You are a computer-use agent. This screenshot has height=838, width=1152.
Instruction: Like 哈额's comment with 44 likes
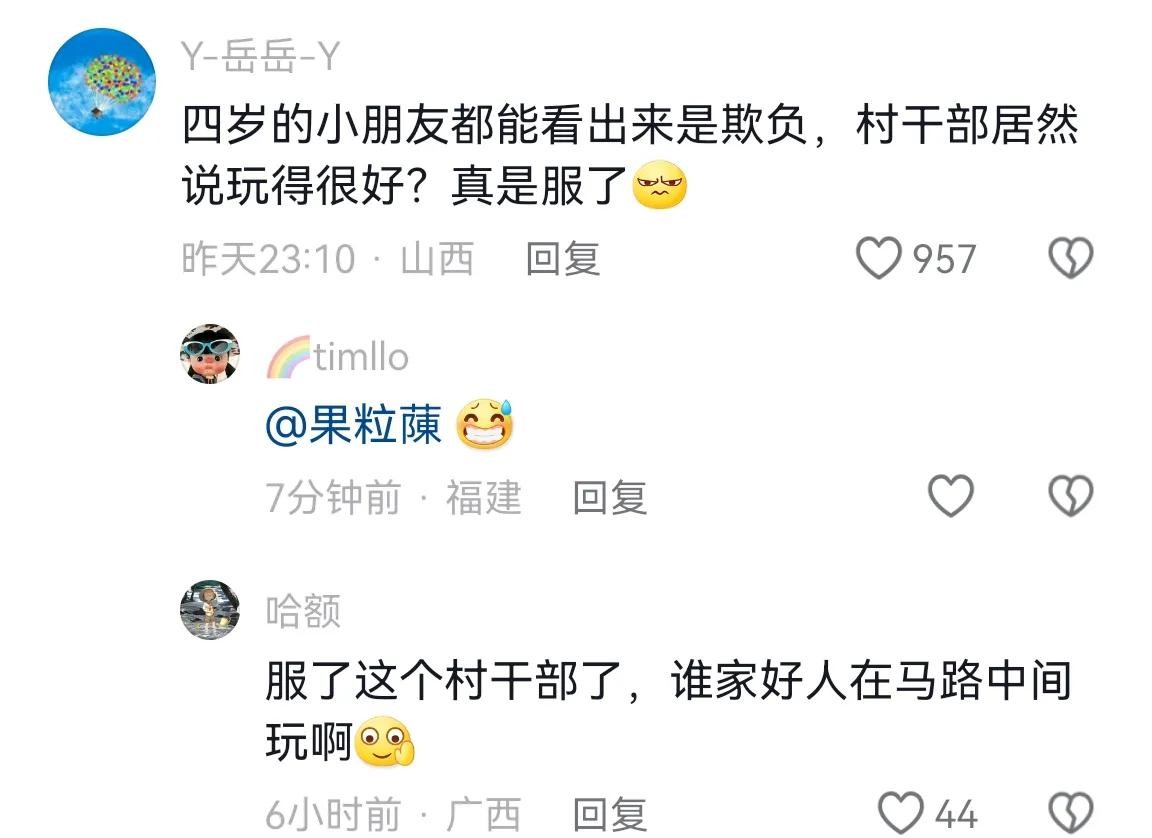coord(901,813)
